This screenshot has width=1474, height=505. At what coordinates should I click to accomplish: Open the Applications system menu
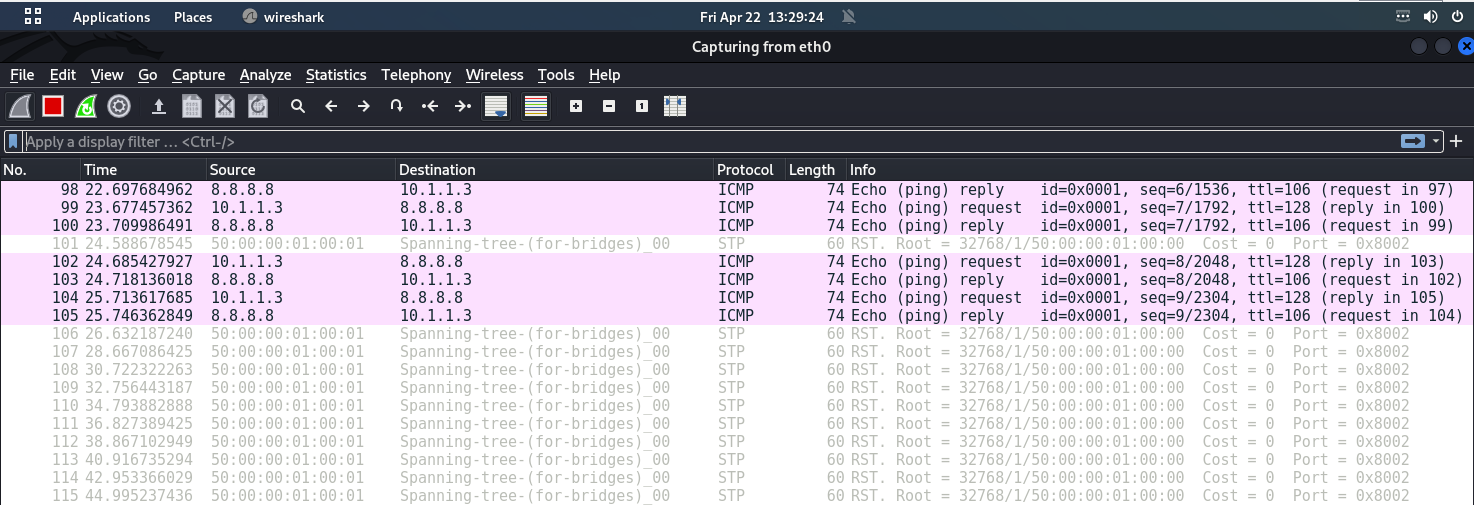(111, 17)
